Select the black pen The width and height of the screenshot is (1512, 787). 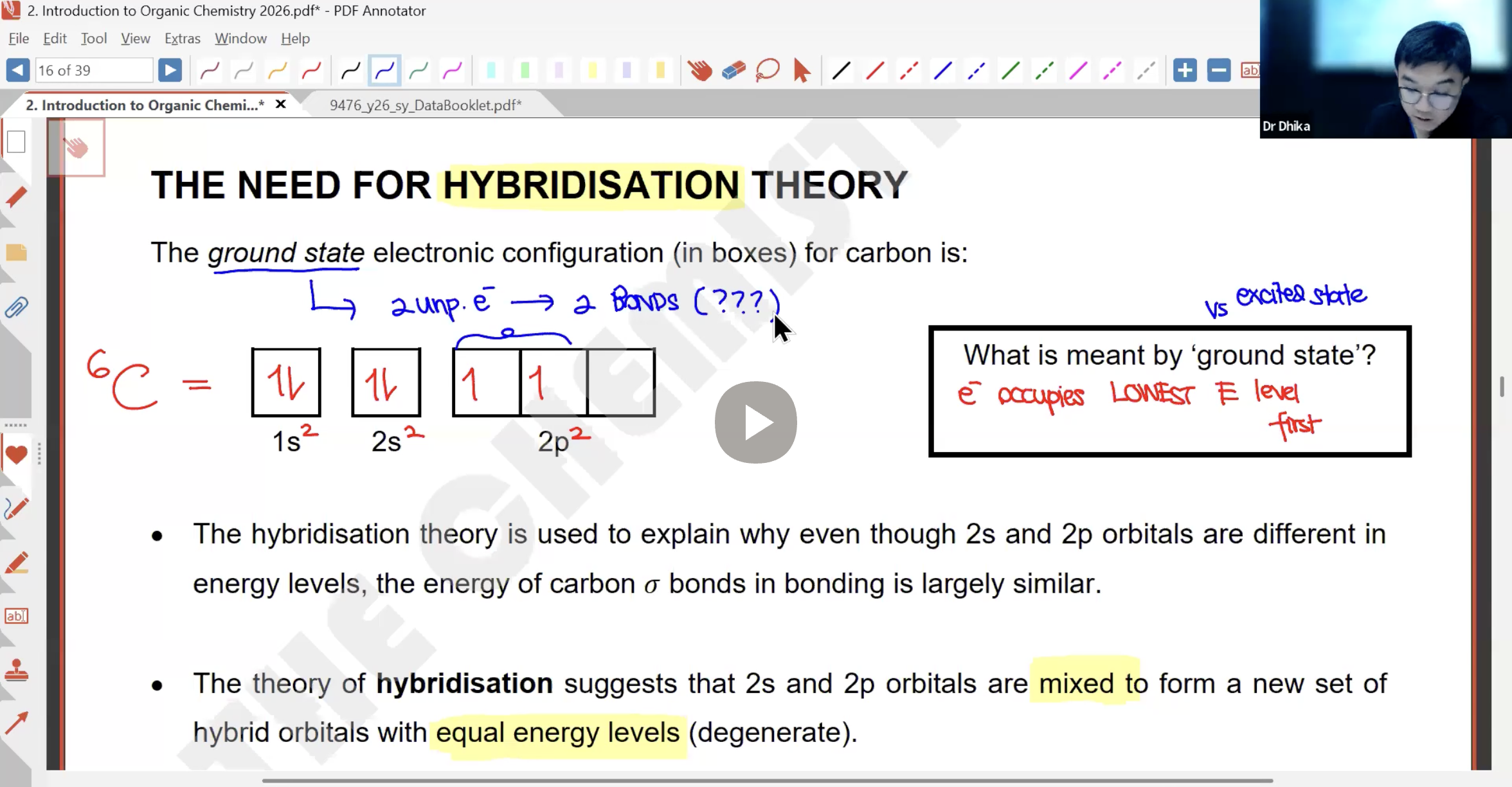click(x=350, y=71)
